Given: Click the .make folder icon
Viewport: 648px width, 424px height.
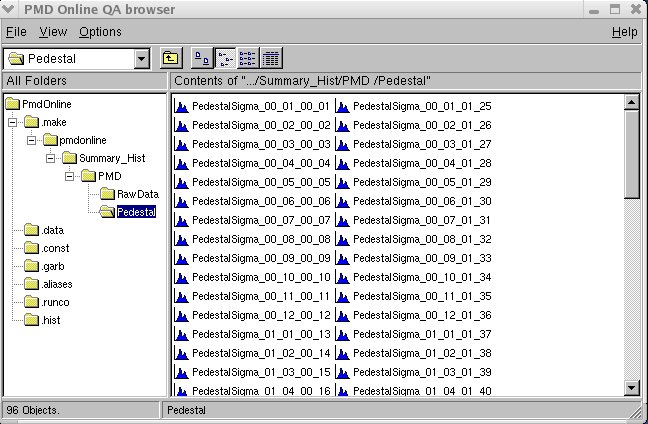Looking at the screenshot, I should [x=31, y=122].
